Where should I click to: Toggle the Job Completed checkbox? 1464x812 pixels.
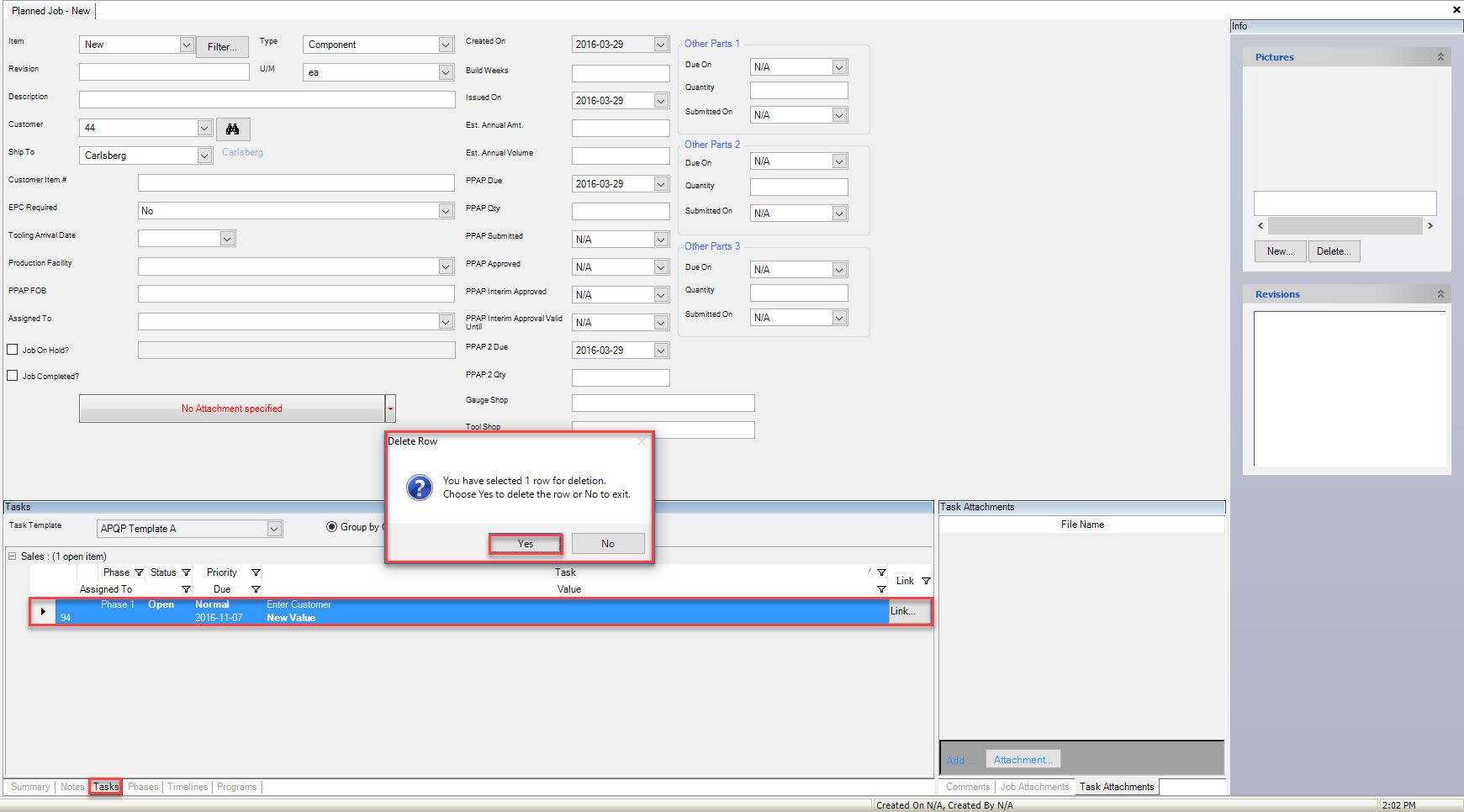(x=13, y=376)
